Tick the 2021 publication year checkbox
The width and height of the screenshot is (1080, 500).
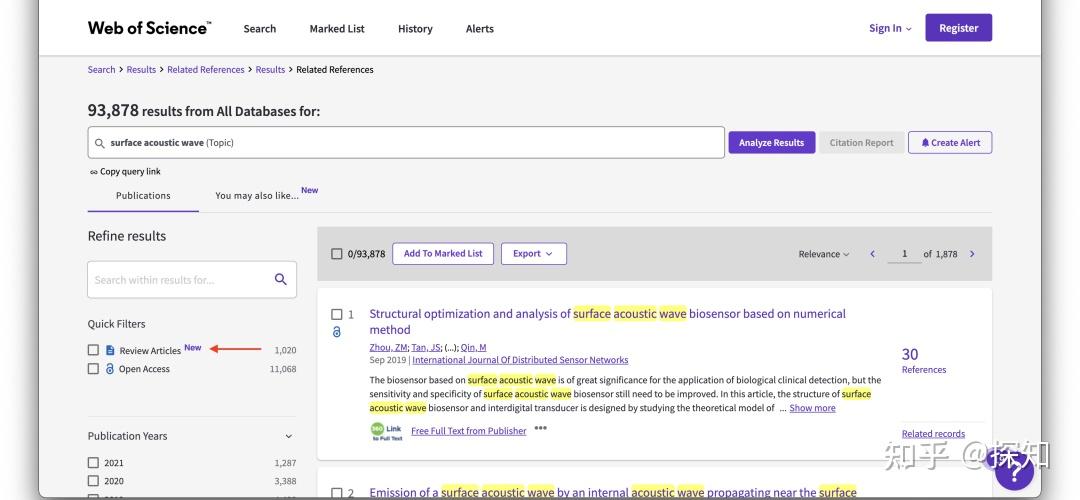[93, 463]
